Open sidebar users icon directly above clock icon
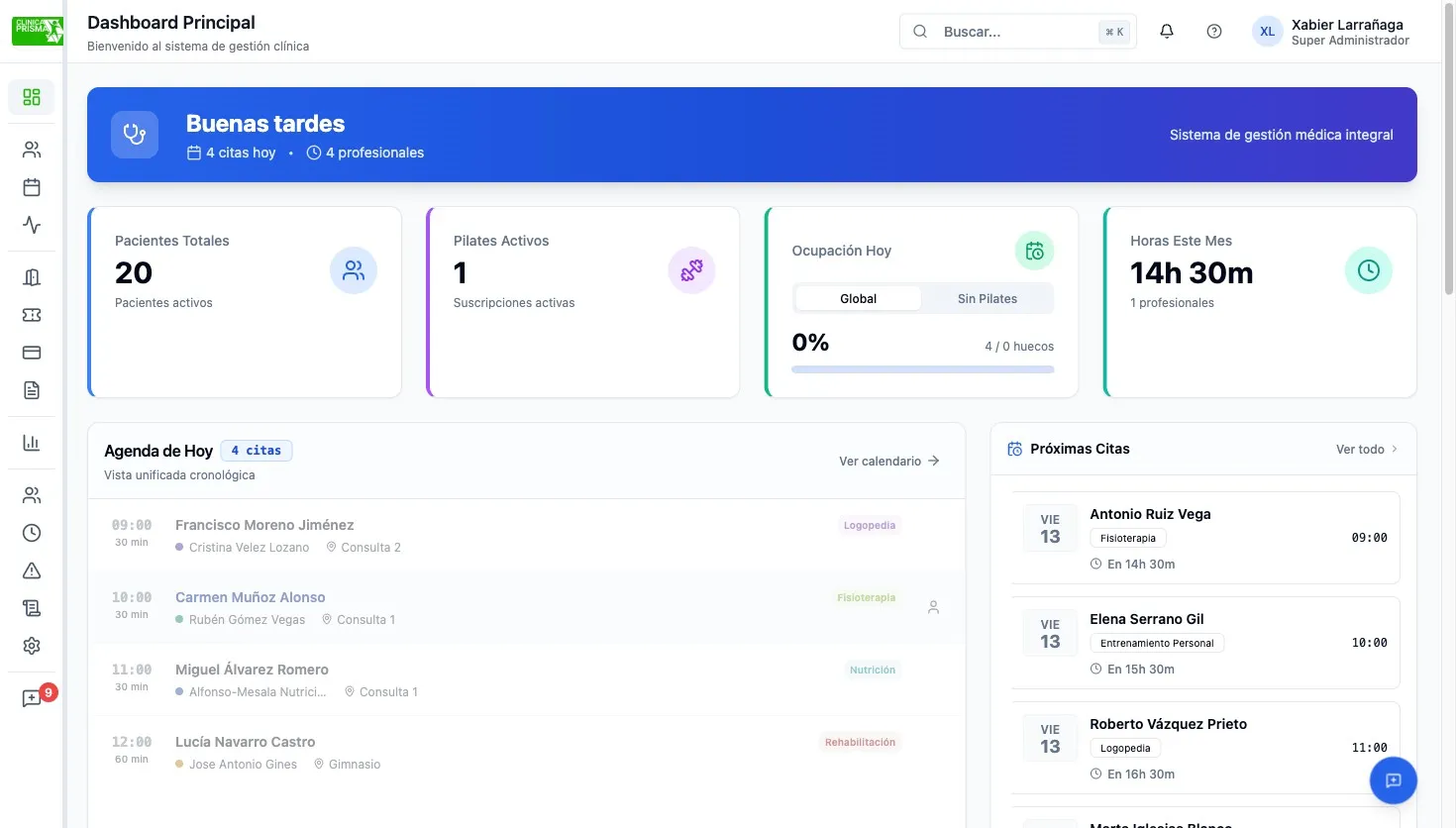The image size is (1456, 828). pyautogui.click(x=32, y=495)
